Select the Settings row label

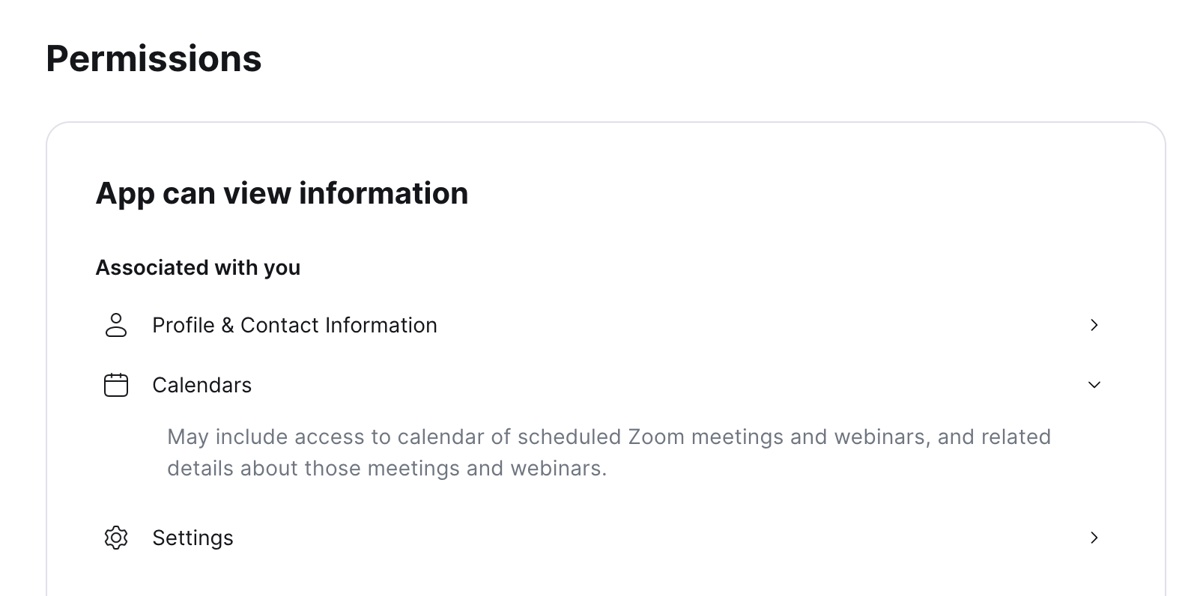[193, 538]
